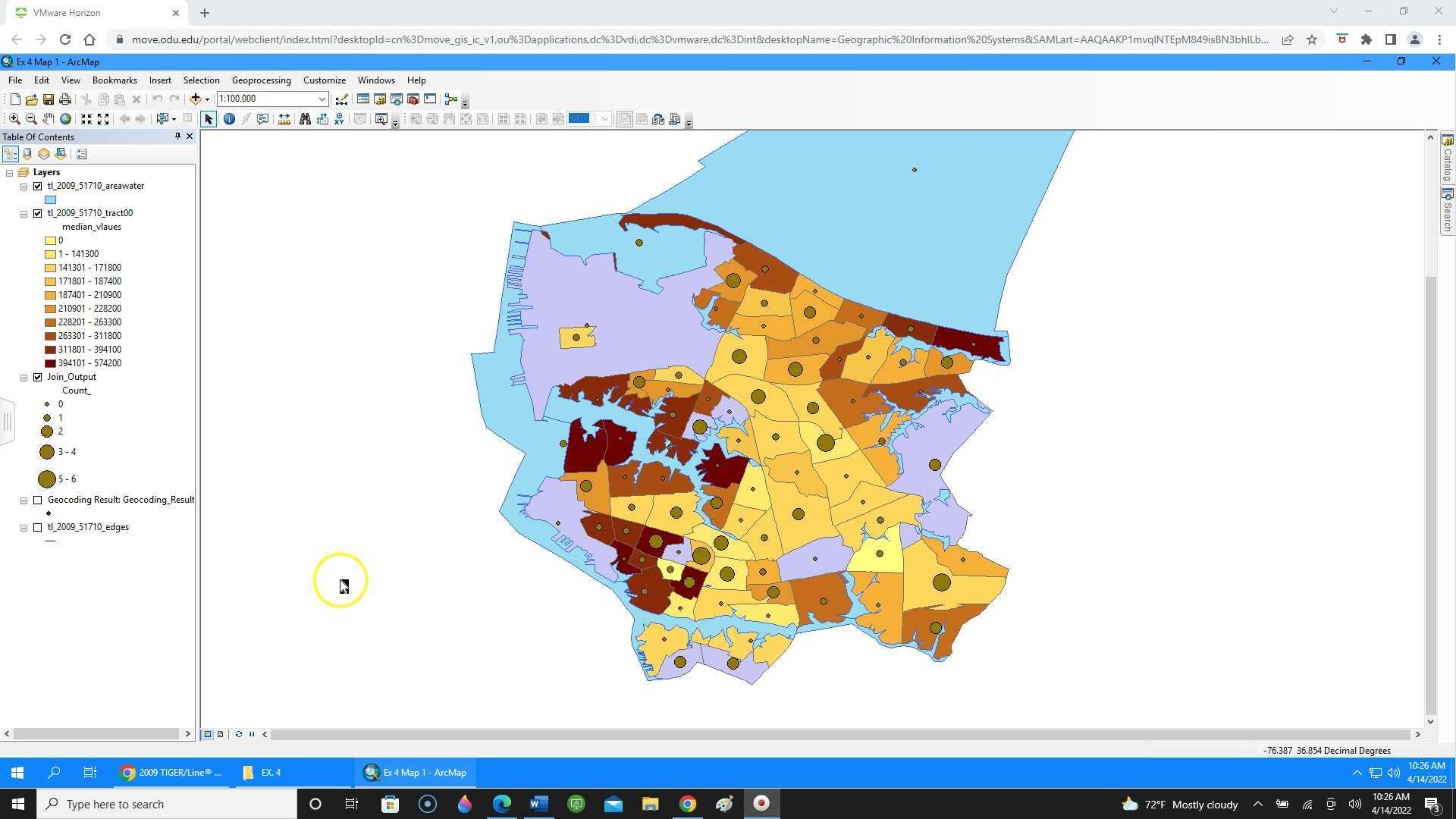Open the Bookmarks menu
This screenshot has width=1456, height=819.
(x=115, y=80)
